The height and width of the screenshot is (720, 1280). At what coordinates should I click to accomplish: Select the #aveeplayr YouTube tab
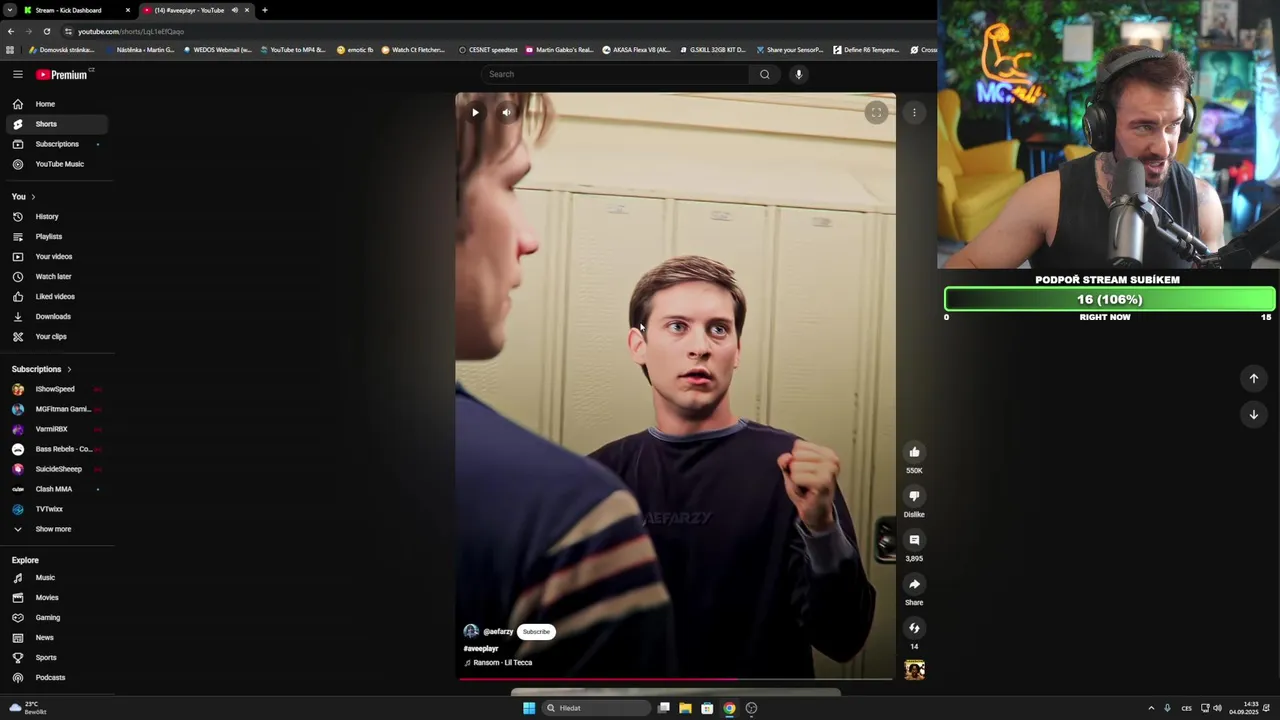[195, 10]
